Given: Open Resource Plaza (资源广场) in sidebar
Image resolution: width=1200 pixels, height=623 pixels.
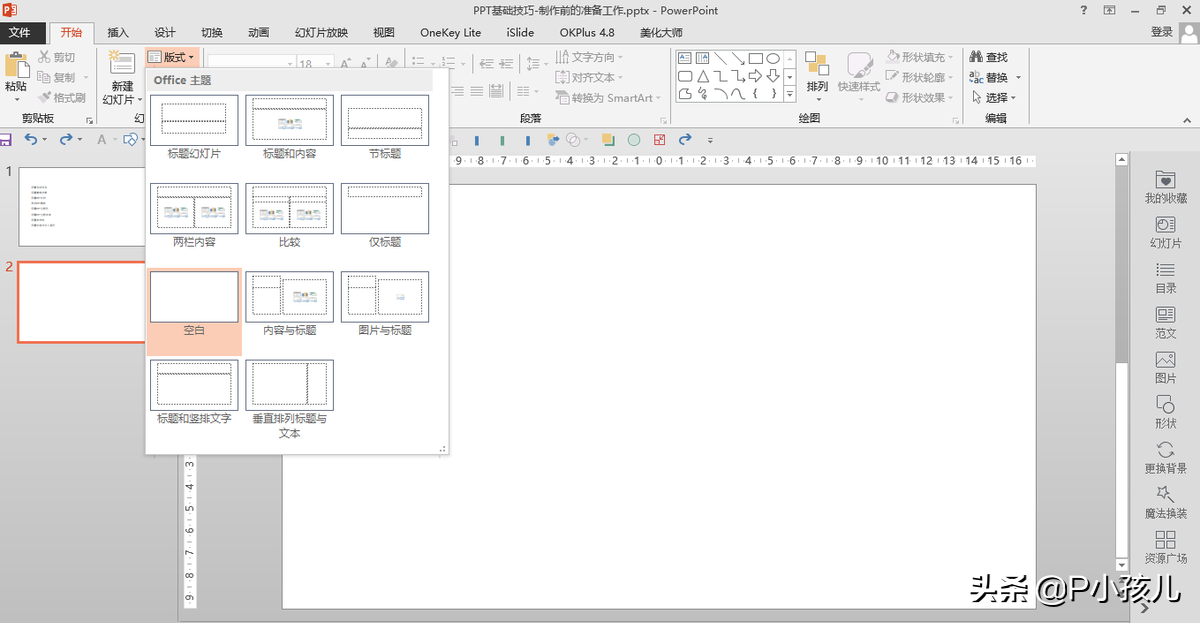Looking at the screenshot, I should tap(1165, 547).
